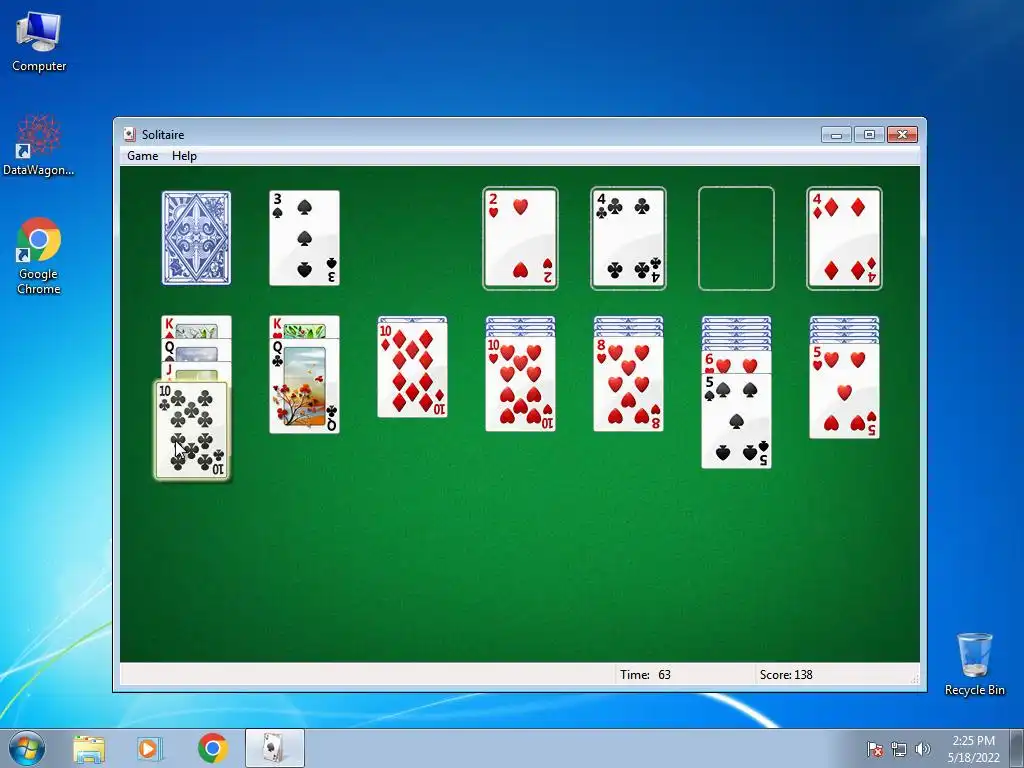
Task: Select the 3 of spades waste card
Action: tap(304, 238)
